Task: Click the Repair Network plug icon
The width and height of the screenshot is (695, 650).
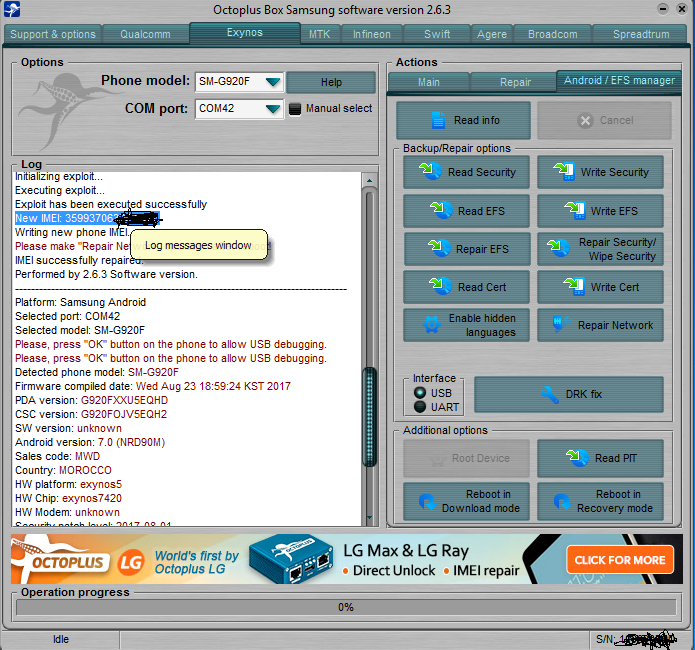Action: click(x=560, y=325)
